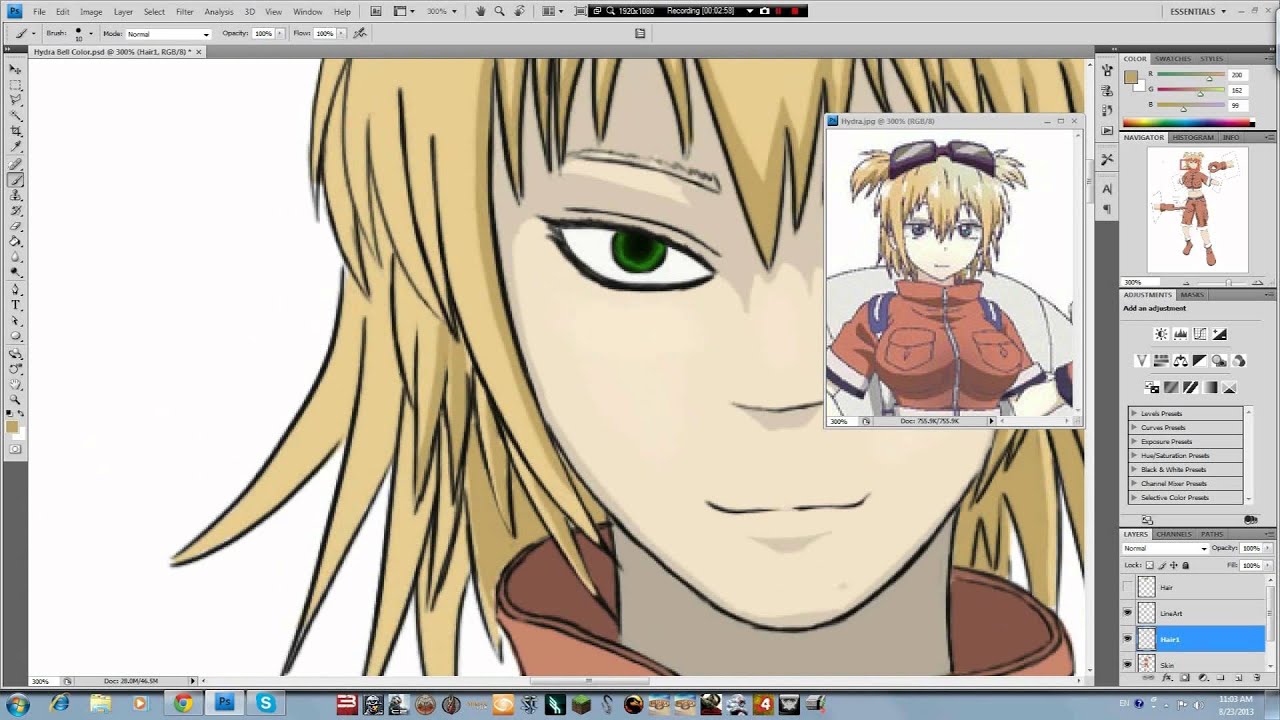
Task: Switch to the Histogram tab
Action: (1193, 137)
